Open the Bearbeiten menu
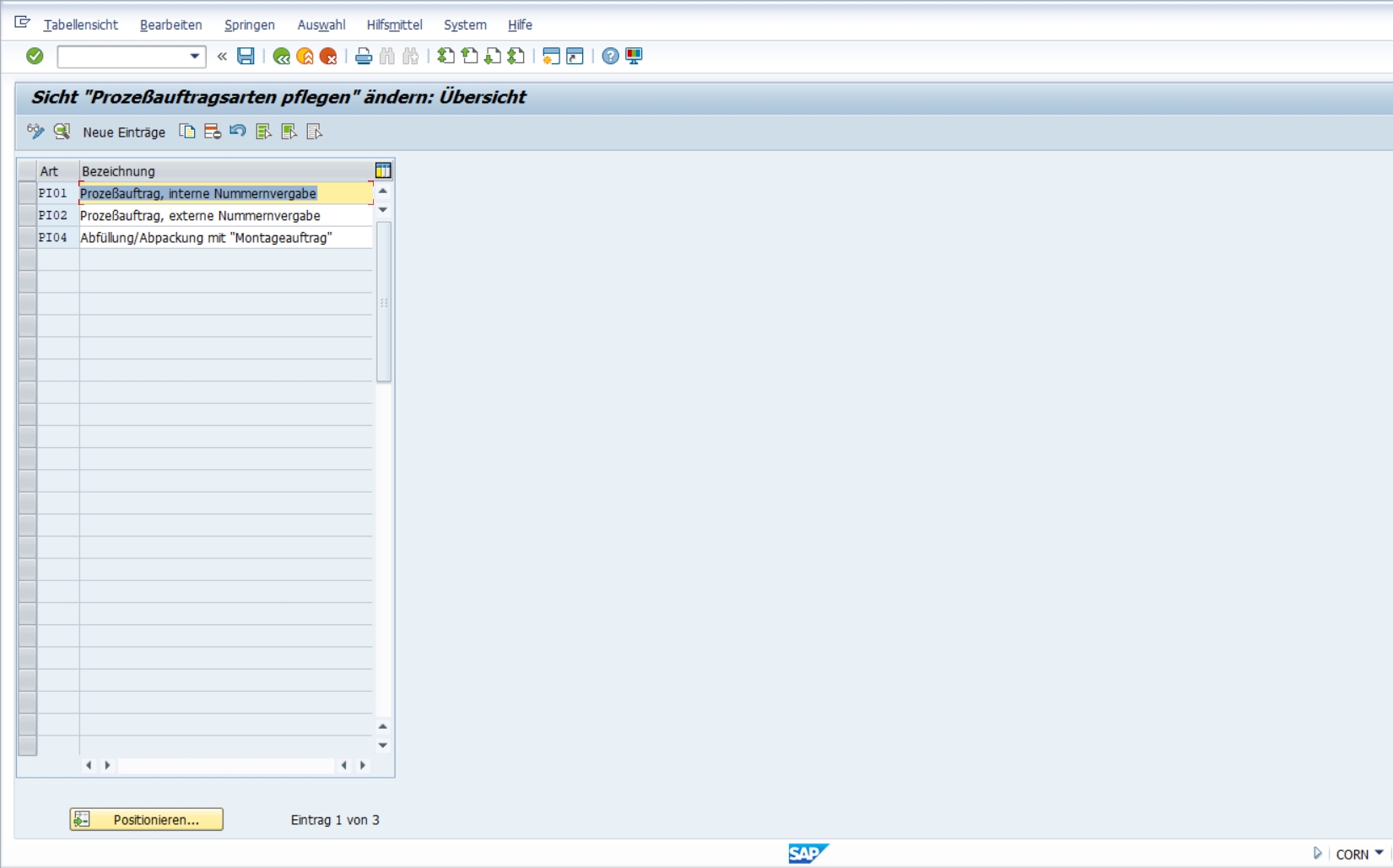 [171, 25]
